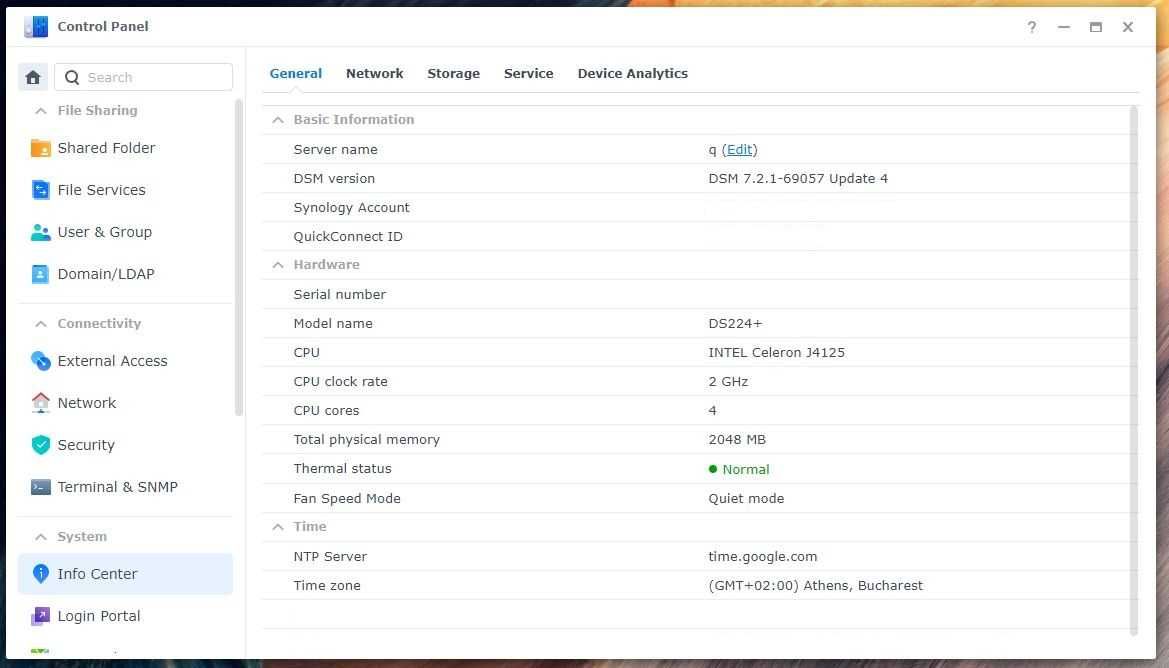Open Shared Folder label in sidebar
1169x668 pixels.
(x=107, y=148)
